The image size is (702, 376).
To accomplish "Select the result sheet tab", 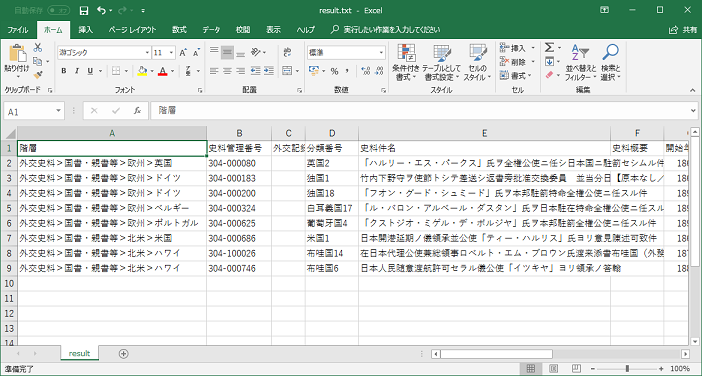I will point(79,354).
